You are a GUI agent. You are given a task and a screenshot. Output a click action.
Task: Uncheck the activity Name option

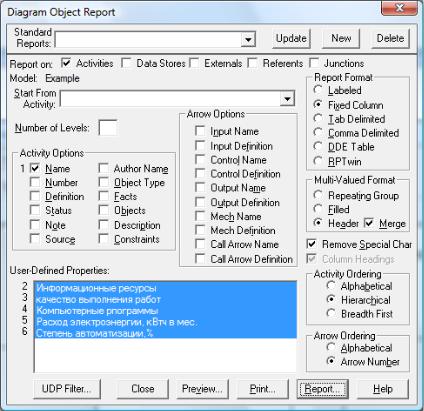35,168
